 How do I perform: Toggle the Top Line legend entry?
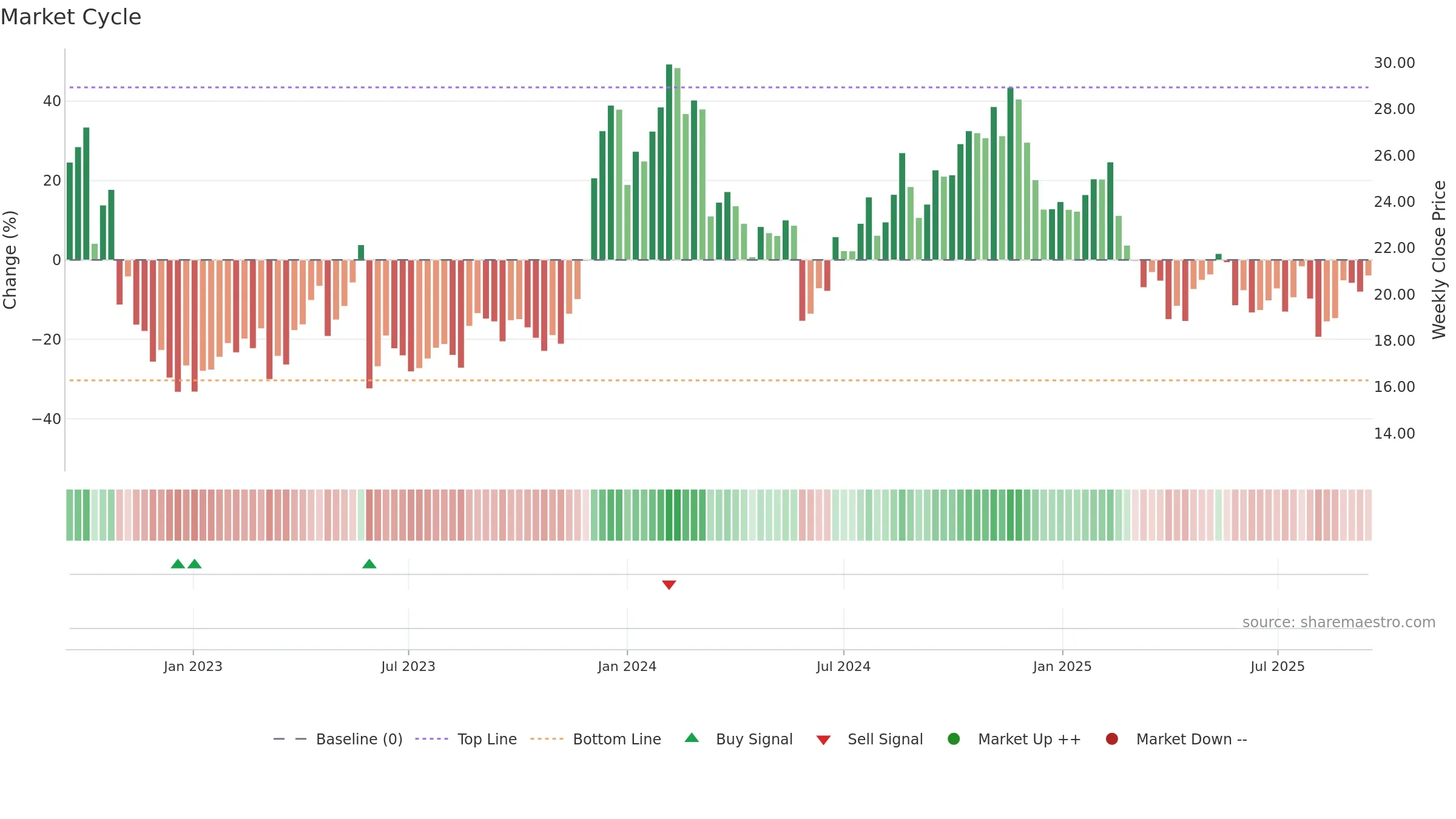click(x=466, y=739)
